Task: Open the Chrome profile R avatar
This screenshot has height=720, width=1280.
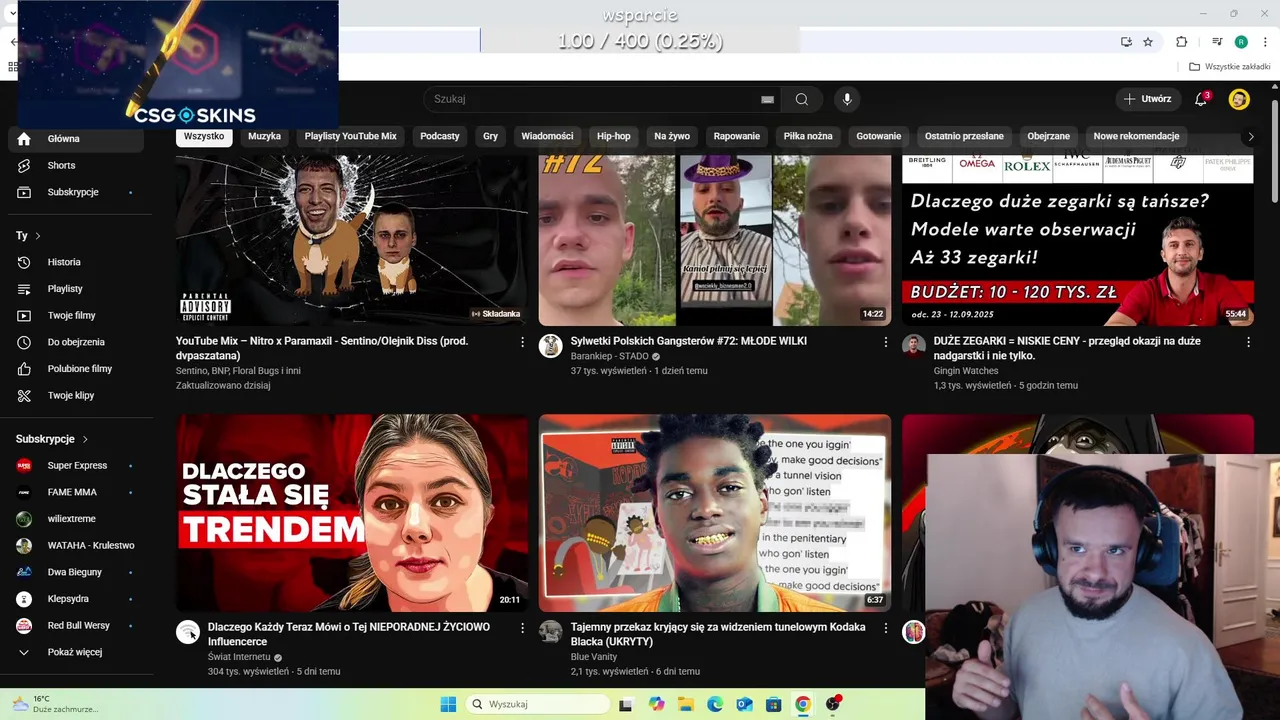Action: [1241, 42]
